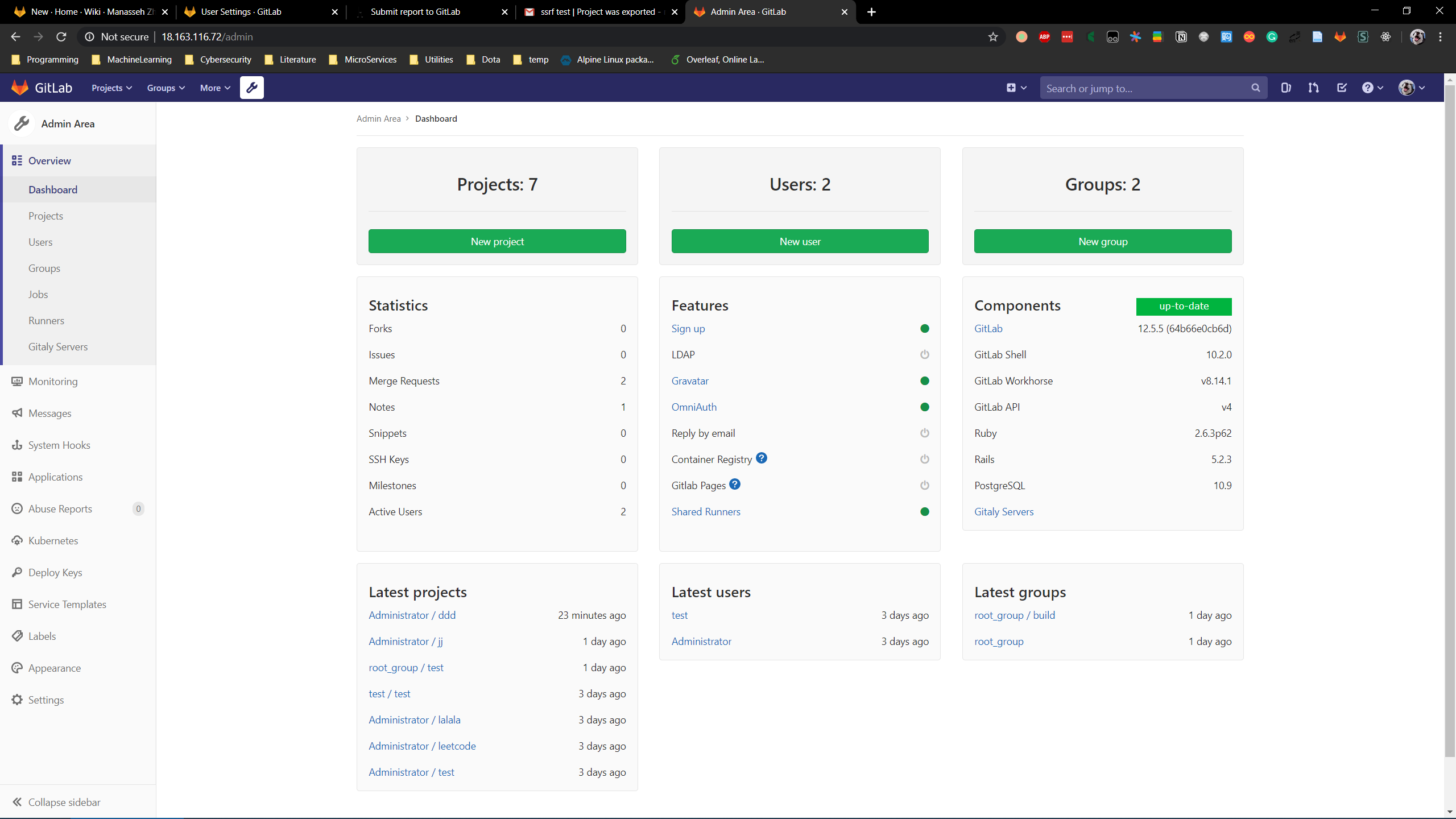Open the Cybersecurity bookmarks folder
The width and height of the screenshot is (1456, 819).
coord(218,60)
